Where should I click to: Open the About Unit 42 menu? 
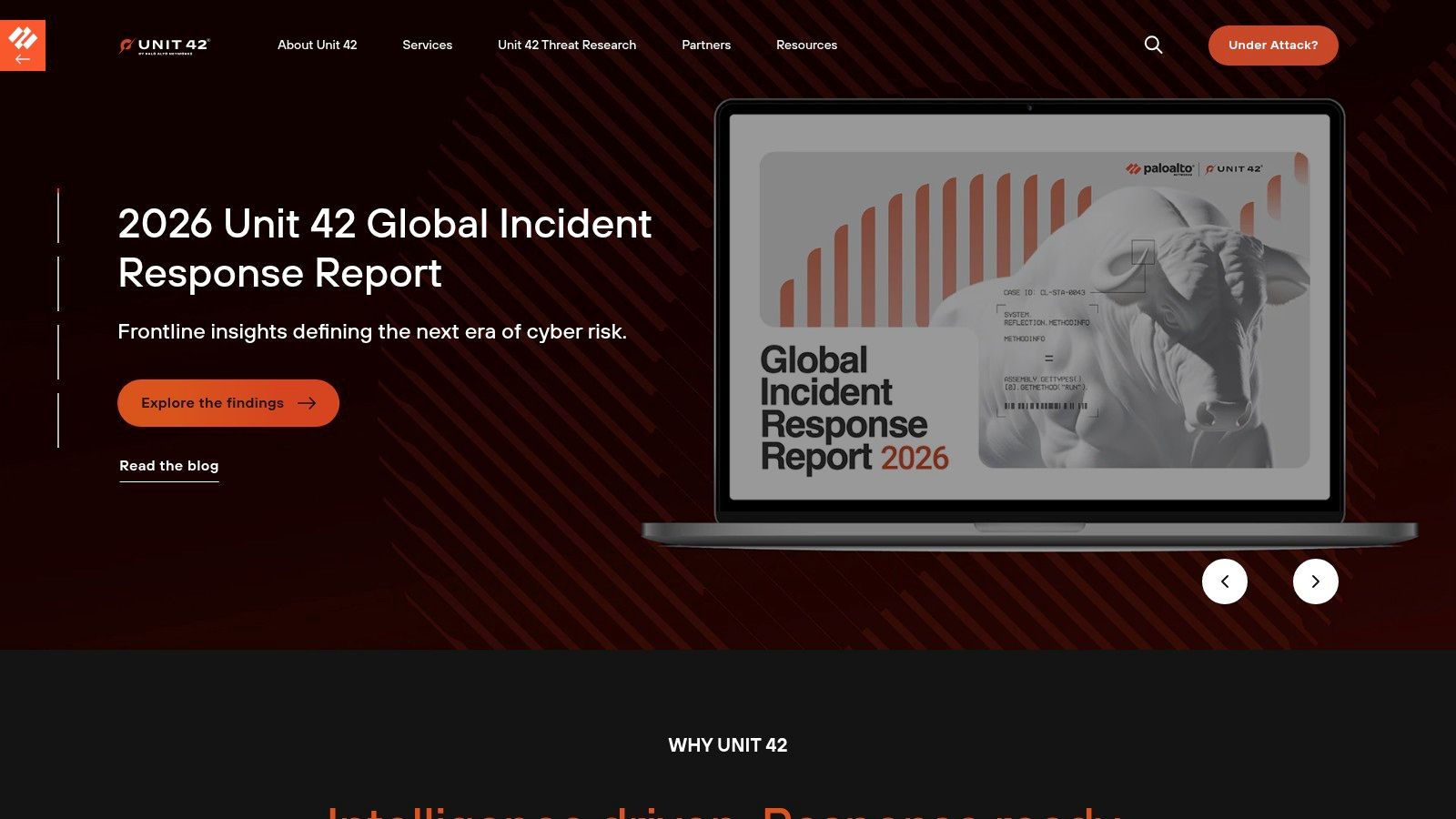tap(318, 45)
